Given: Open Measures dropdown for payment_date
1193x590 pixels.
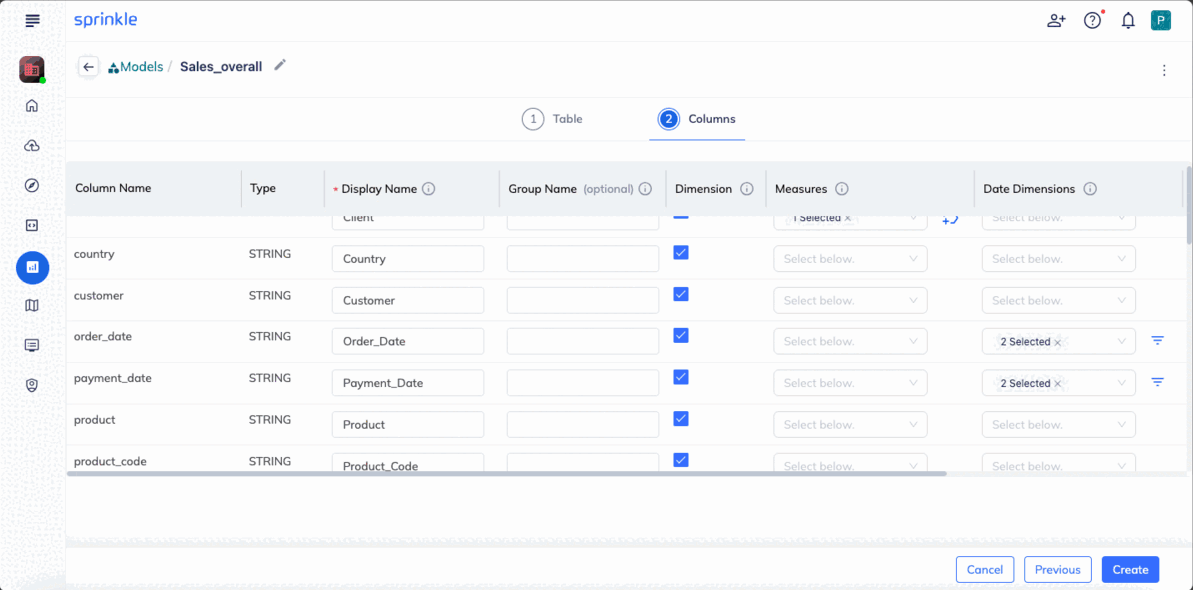Looking at the screenshot, I should [x=851, y=383].
